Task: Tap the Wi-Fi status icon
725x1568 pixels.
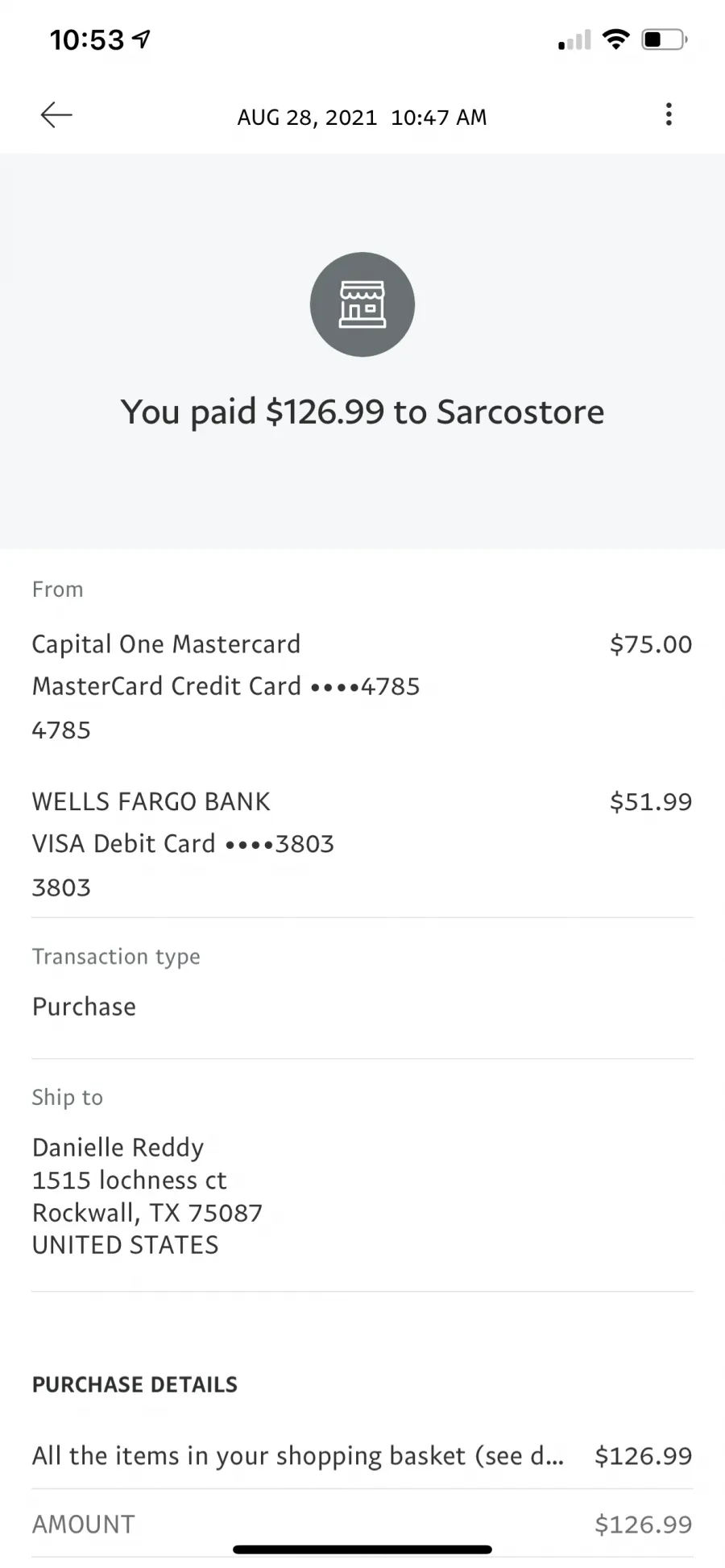Action: (615, 39)
